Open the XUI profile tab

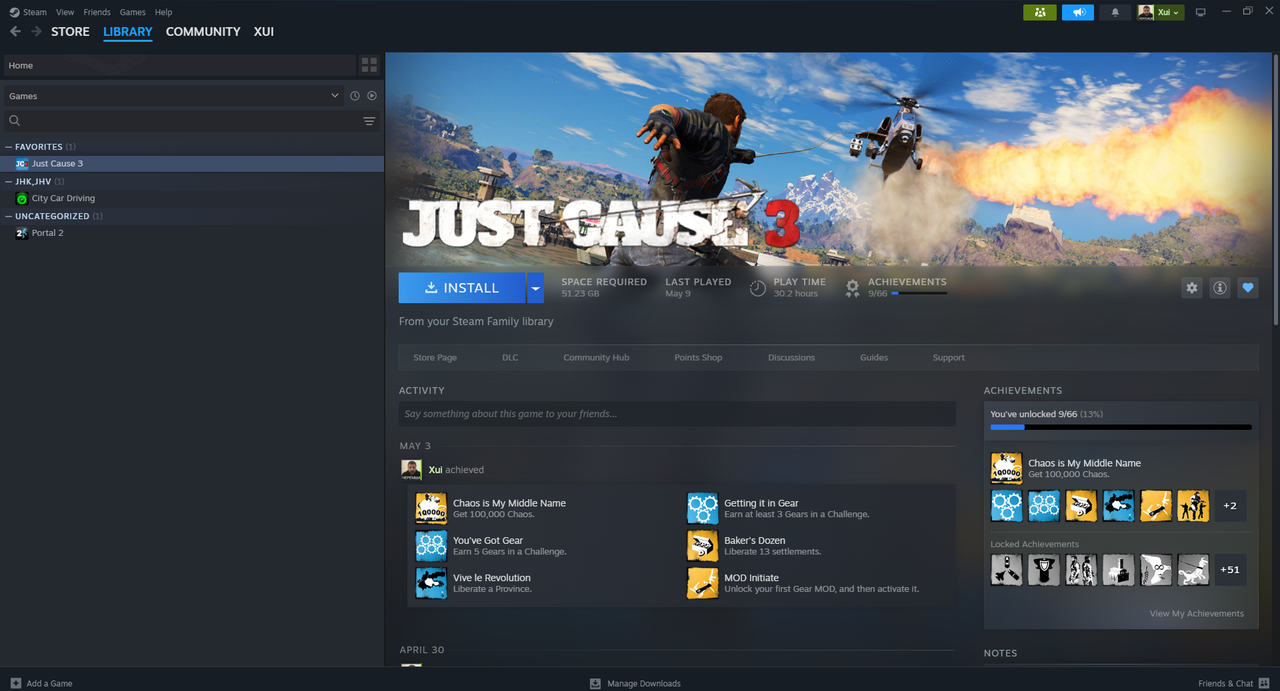coord(264,32)
